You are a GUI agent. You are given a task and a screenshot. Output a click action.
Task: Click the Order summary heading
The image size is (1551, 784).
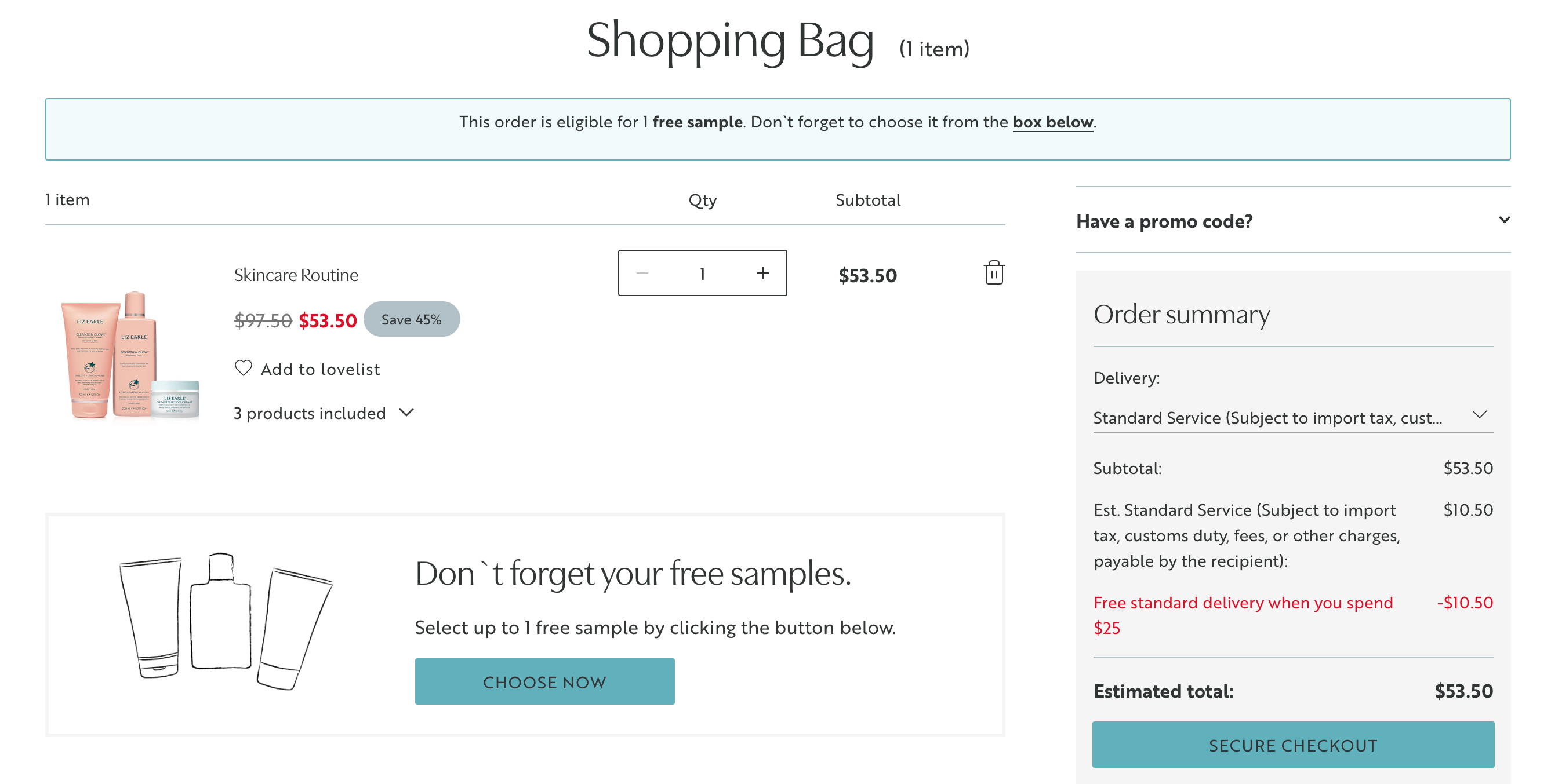click(1180, 314)
